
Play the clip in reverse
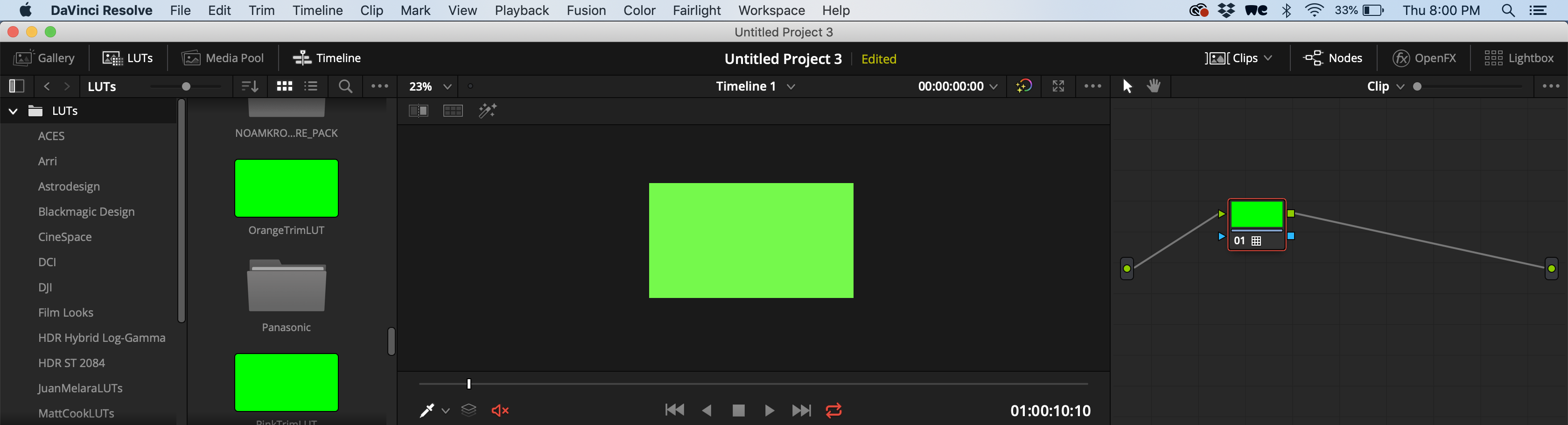click(x=707, y=411)
